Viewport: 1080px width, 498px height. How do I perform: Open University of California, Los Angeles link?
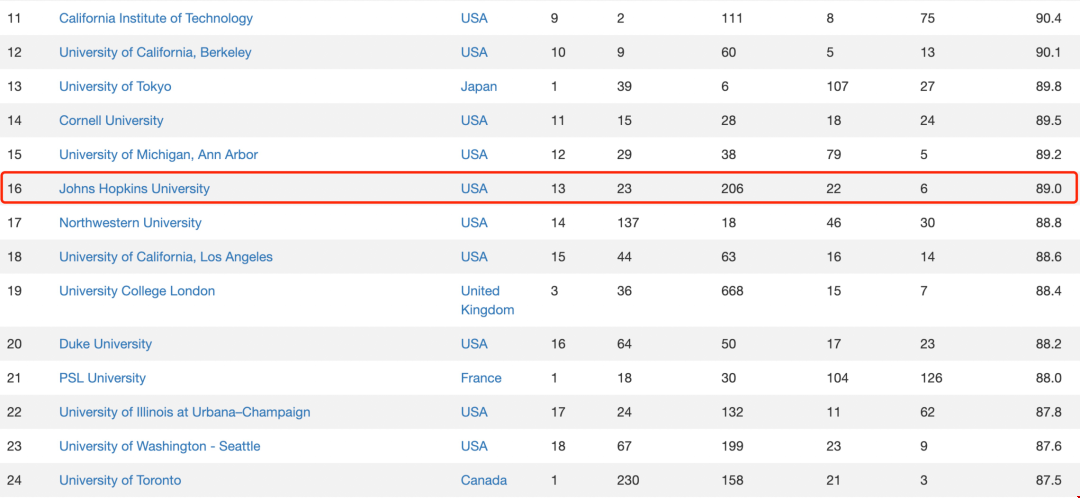(x=166, y=257)
